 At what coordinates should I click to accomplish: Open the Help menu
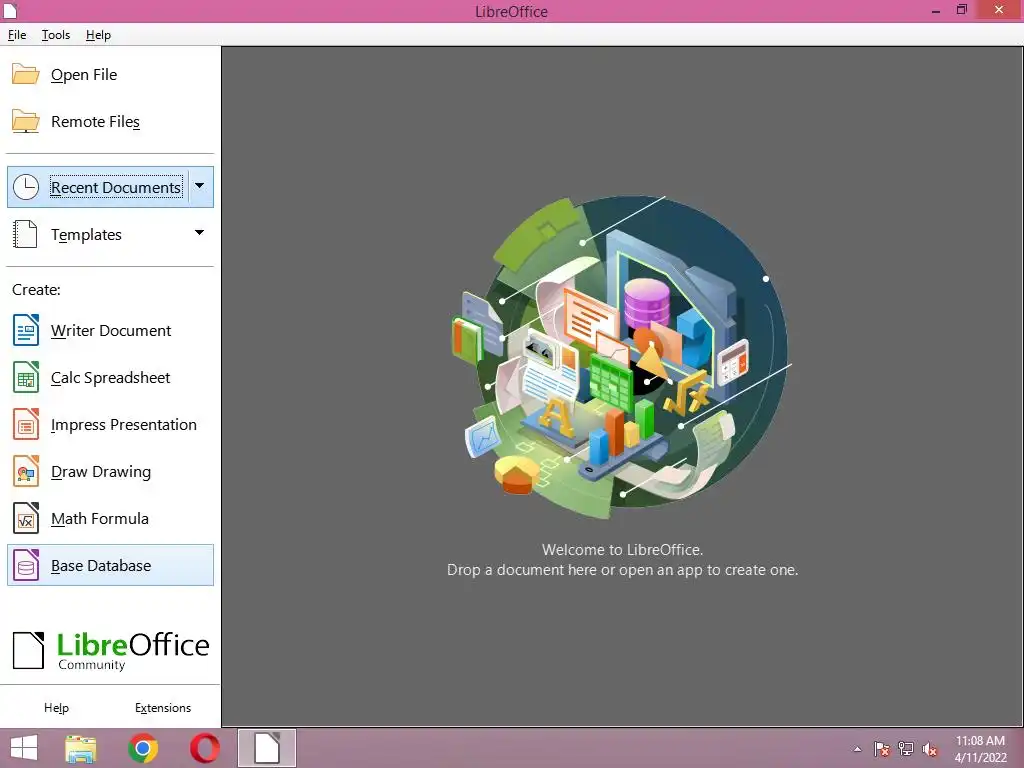pyautogui.click(x=98, y=35)
